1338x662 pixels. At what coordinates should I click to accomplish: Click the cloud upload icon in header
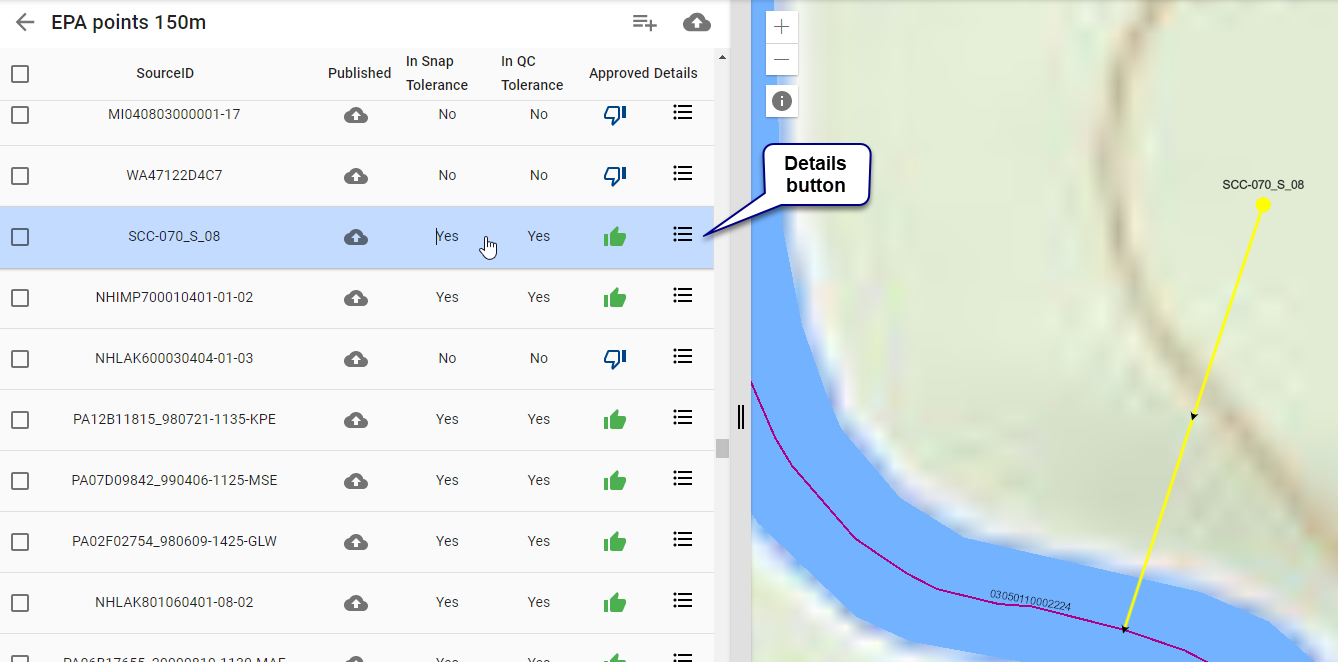pos(697,22)
